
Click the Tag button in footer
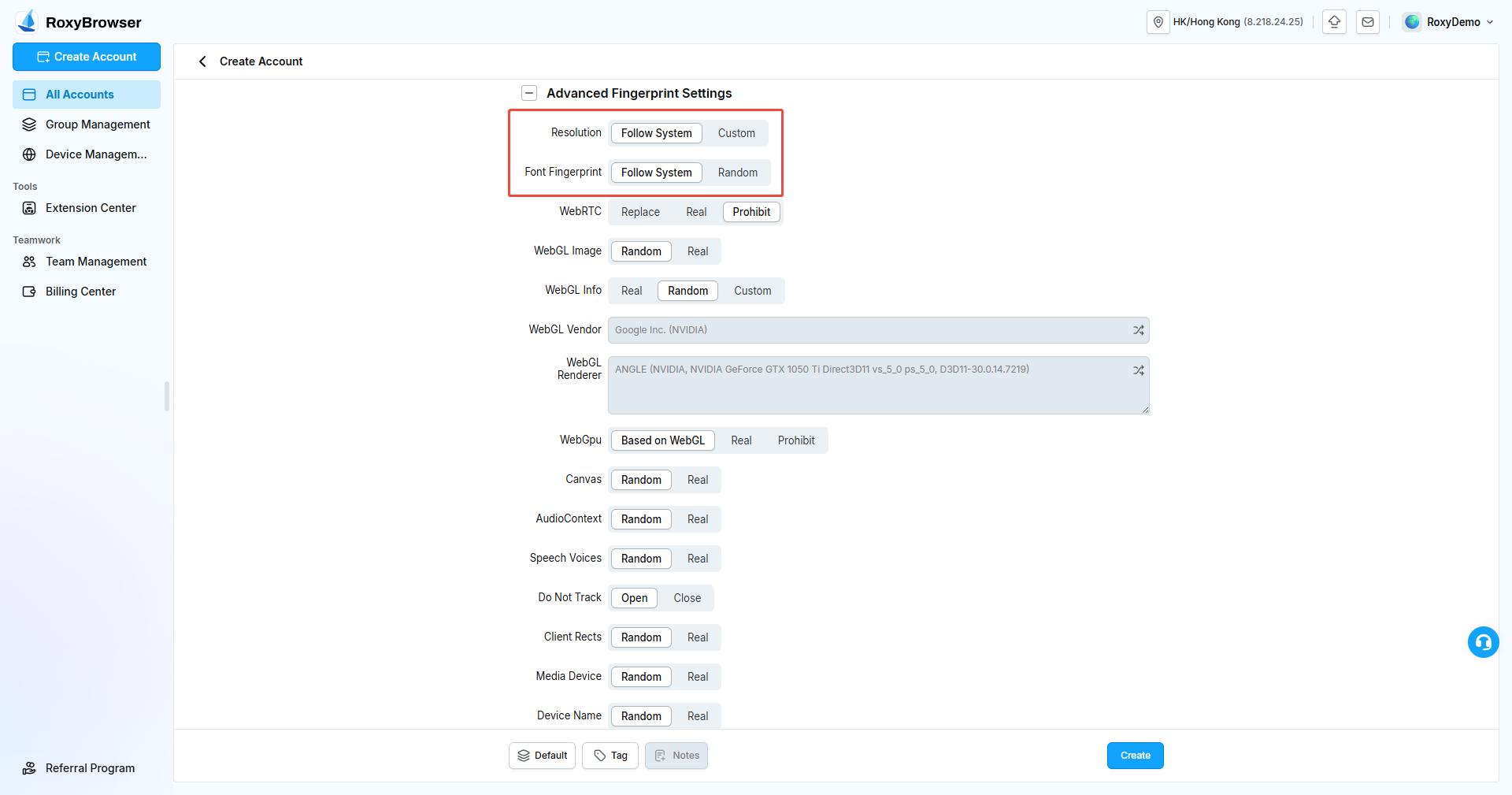tap(610, 756)
